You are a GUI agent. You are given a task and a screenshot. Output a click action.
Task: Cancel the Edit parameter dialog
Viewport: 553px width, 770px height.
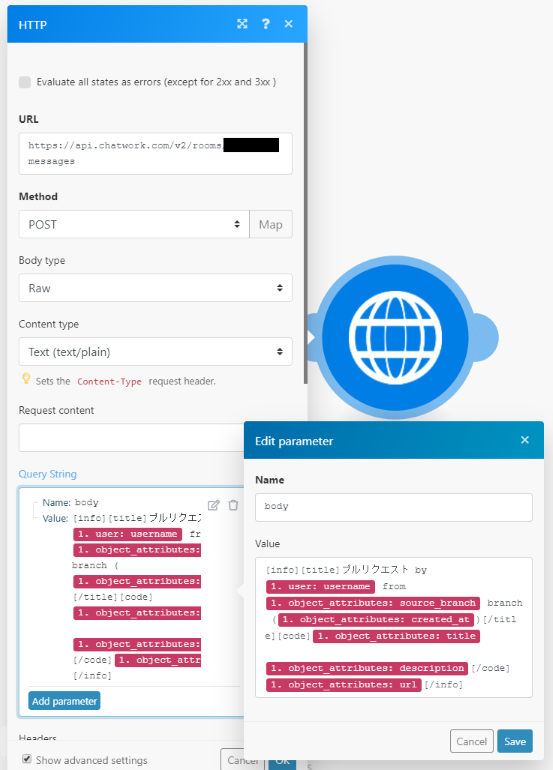(471, 741)
